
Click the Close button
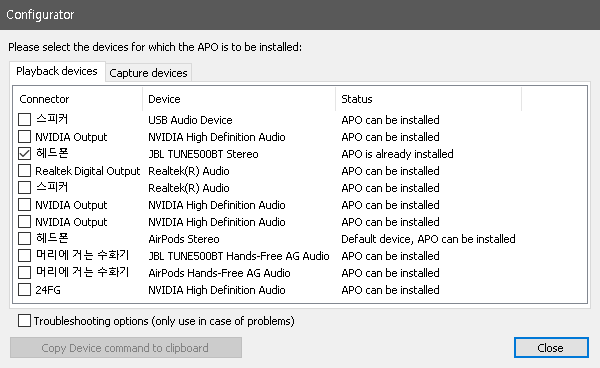click(x=551, y=348)
